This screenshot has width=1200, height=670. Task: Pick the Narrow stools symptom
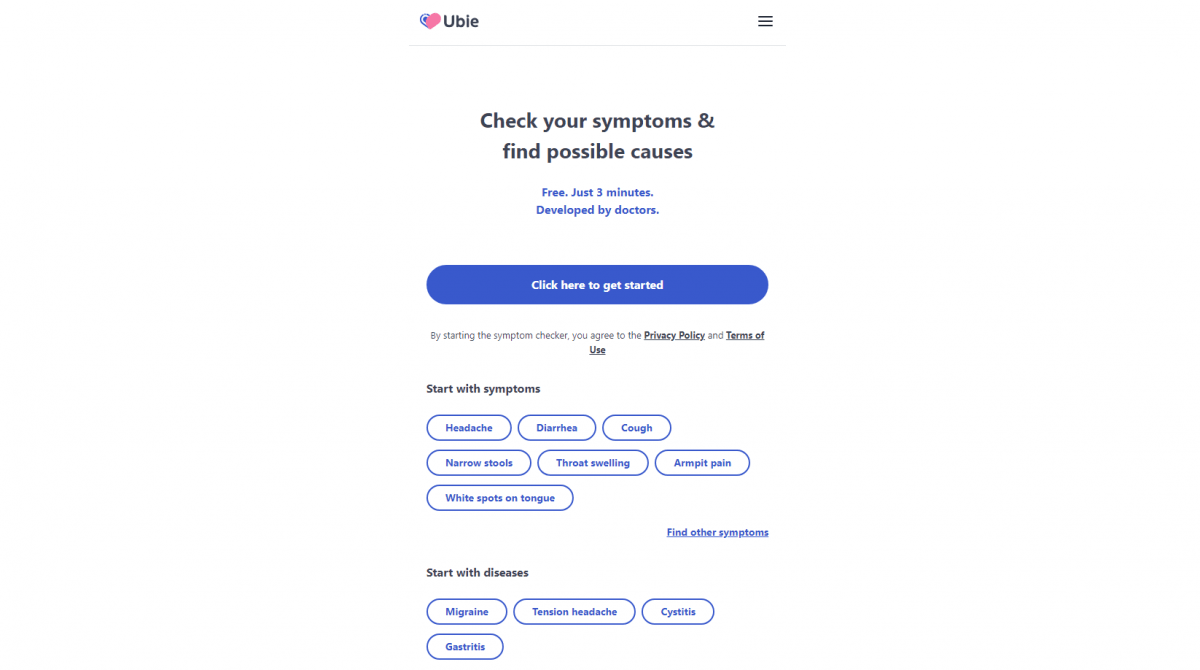coord(479,463)
